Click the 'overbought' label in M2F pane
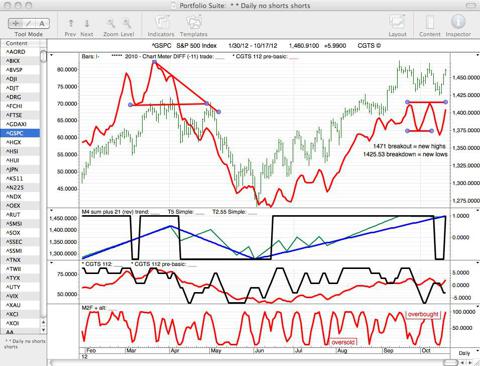 [423, 314]
